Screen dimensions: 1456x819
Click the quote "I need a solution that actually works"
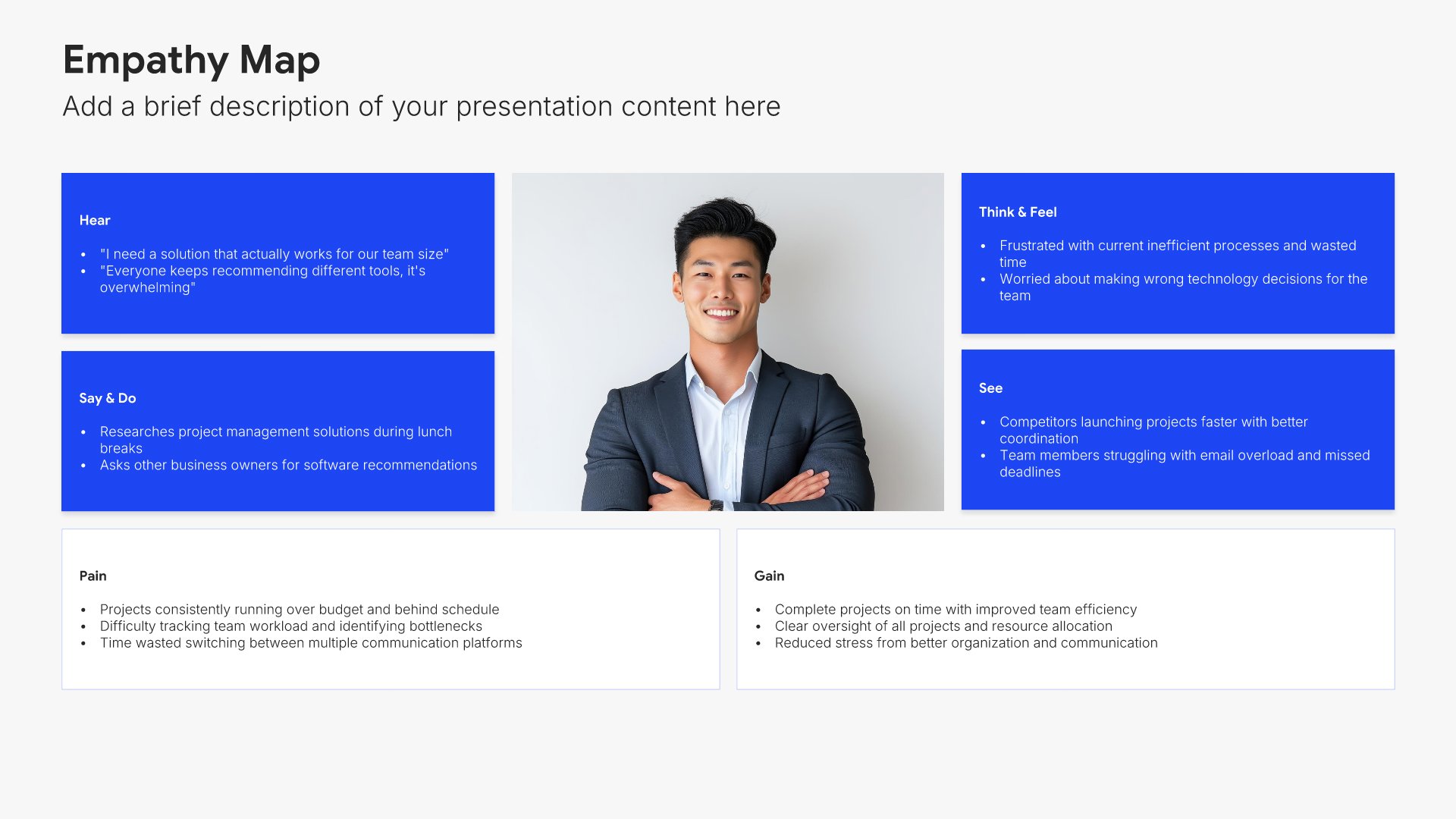tap(275, 254)
